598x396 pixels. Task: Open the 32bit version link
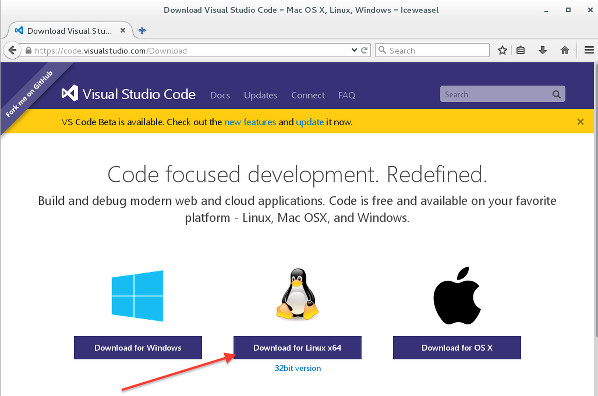298,369
